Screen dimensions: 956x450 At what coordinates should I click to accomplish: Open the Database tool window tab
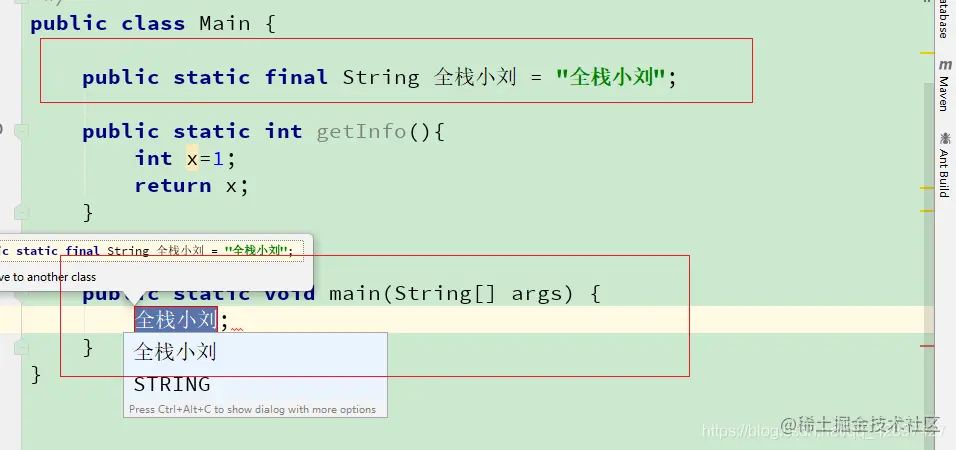pyautogui.click(x=944, y=18)
